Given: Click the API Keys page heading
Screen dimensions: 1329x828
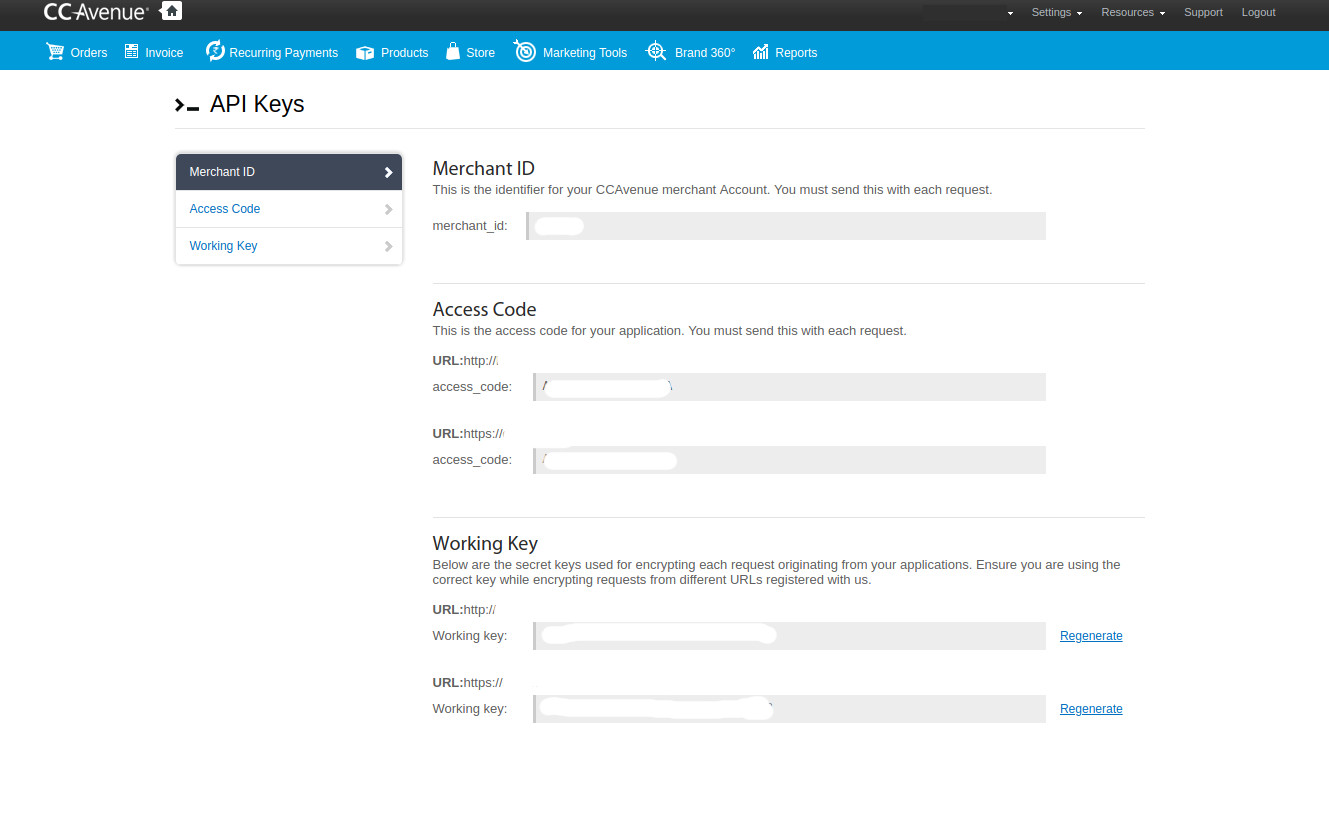Looking at the screenshot, I should click(257, 104).
